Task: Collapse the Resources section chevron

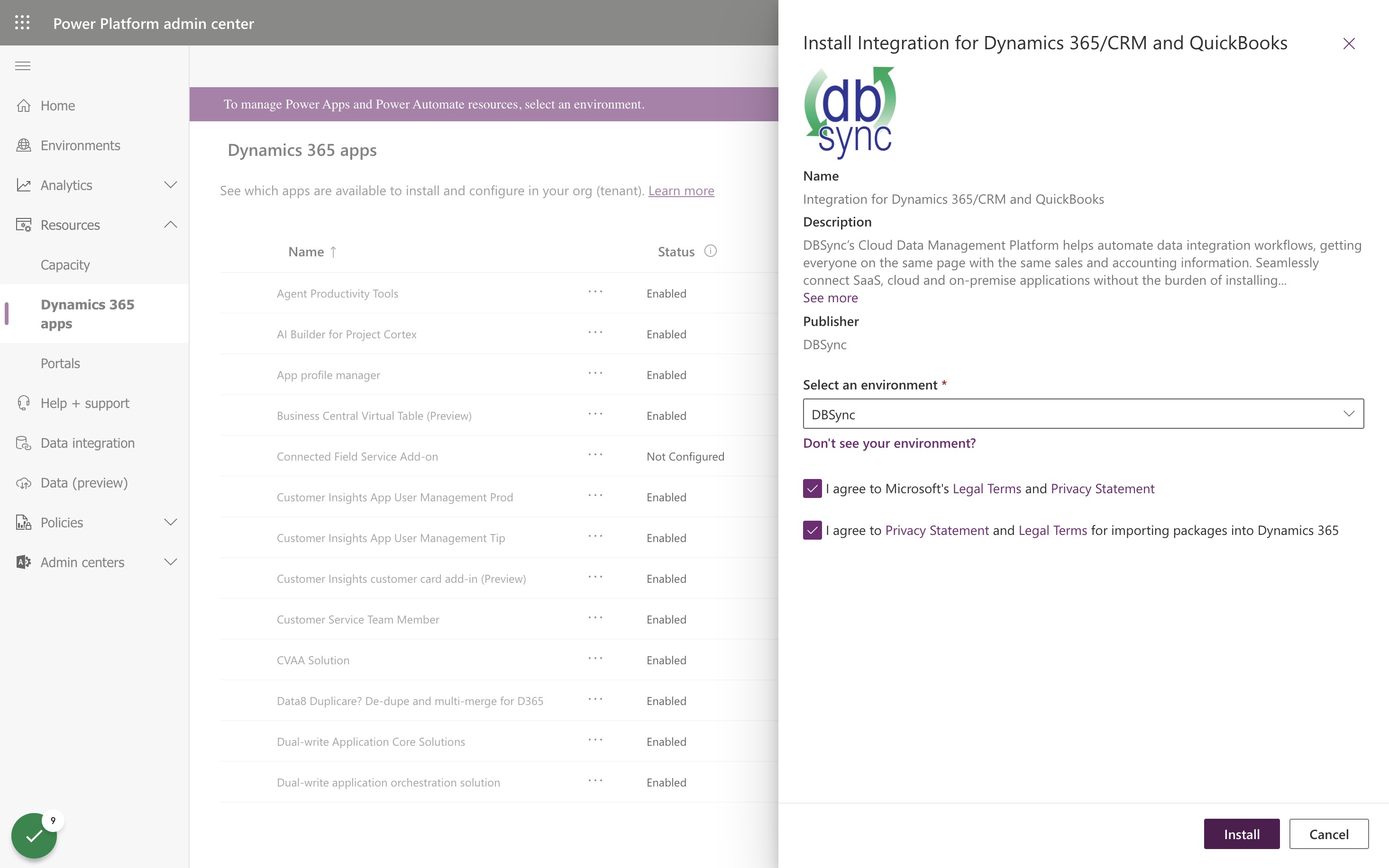Action: [x=171, y=225]
